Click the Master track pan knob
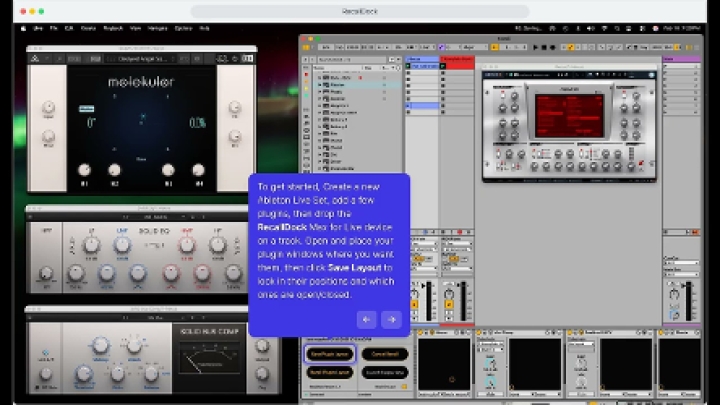Viewport: 720px width, 405px height. (x=674, y=294)
